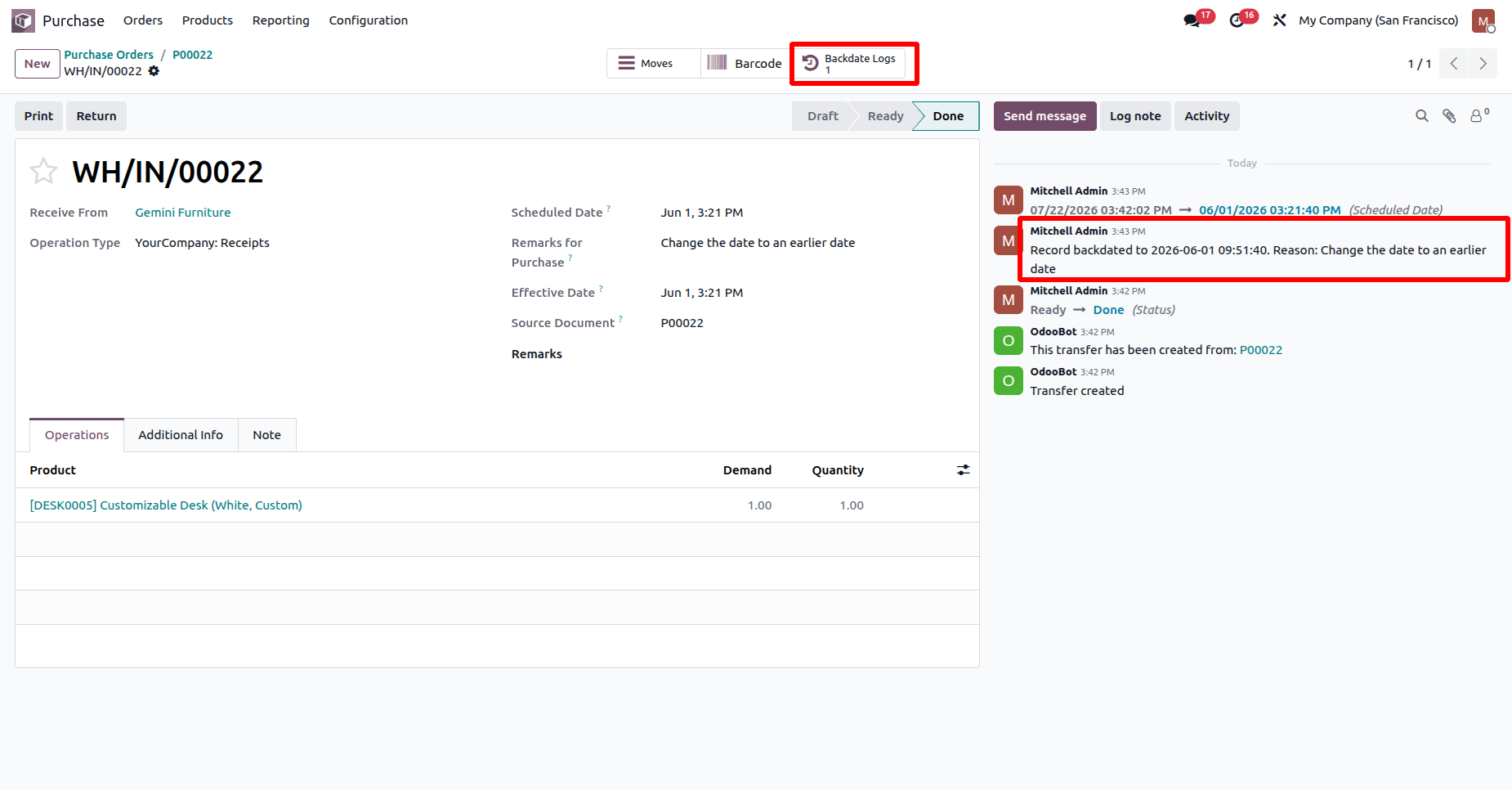Click the New button
The height and width of the screenshot is (790, 1512).
point(38,64)
